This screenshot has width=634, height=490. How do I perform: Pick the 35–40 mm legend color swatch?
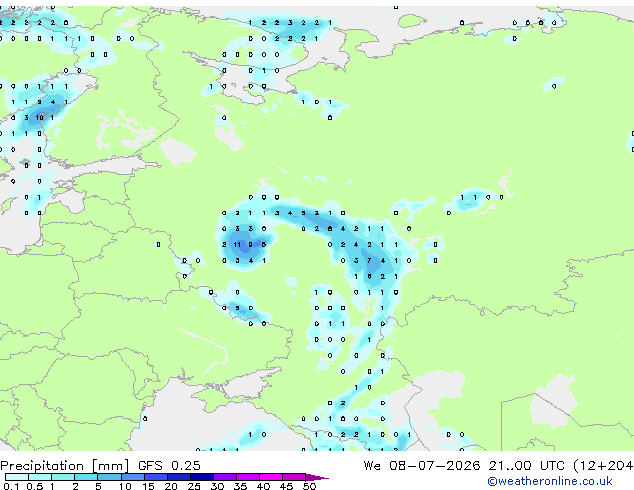tap(247, 477)
